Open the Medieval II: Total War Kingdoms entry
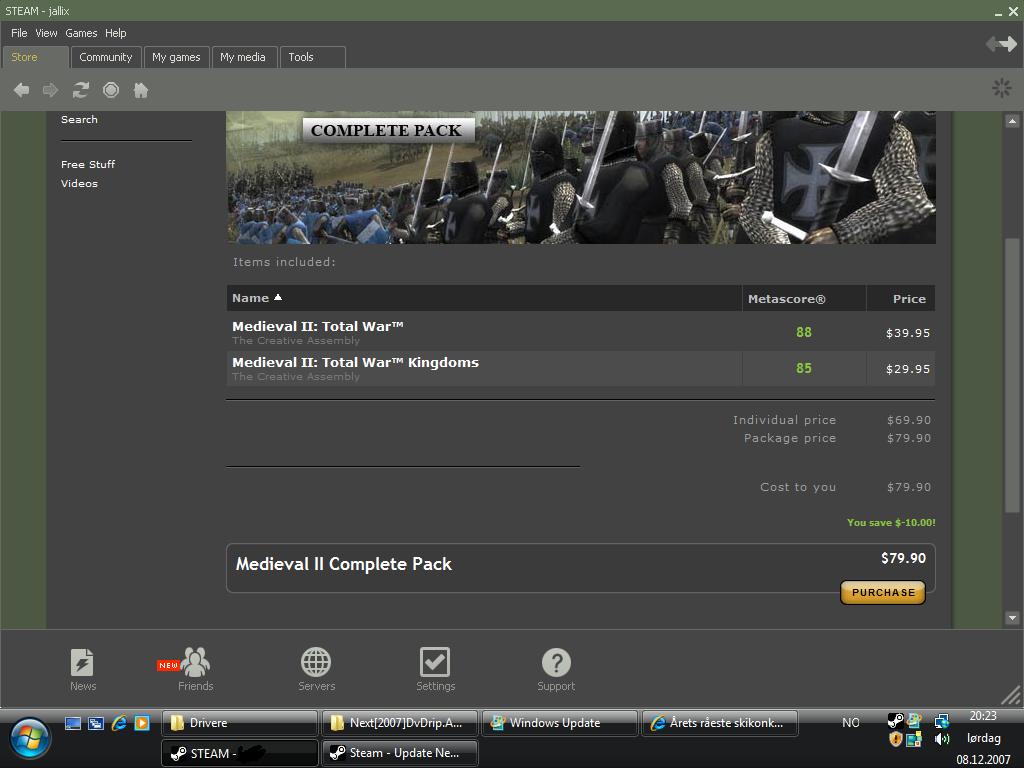 point(355,363)
